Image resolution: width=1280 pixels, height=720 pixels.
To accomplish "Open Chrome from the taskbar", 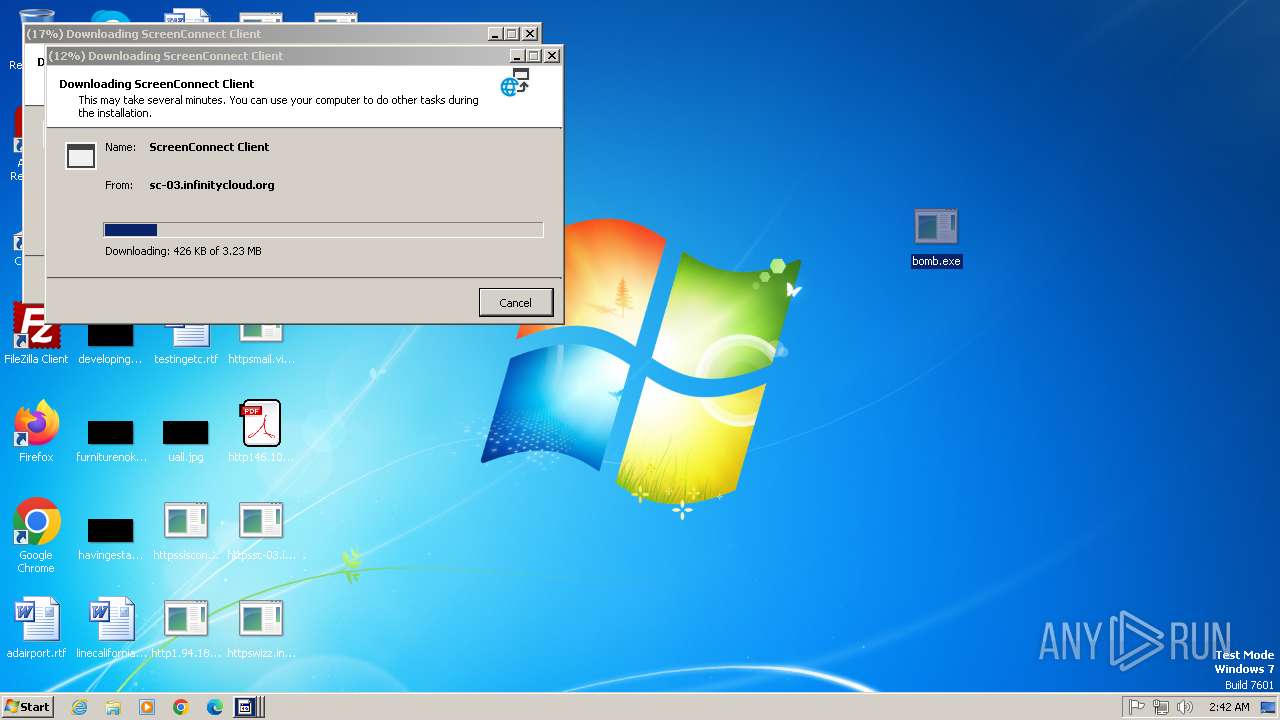I will point(181,707).
